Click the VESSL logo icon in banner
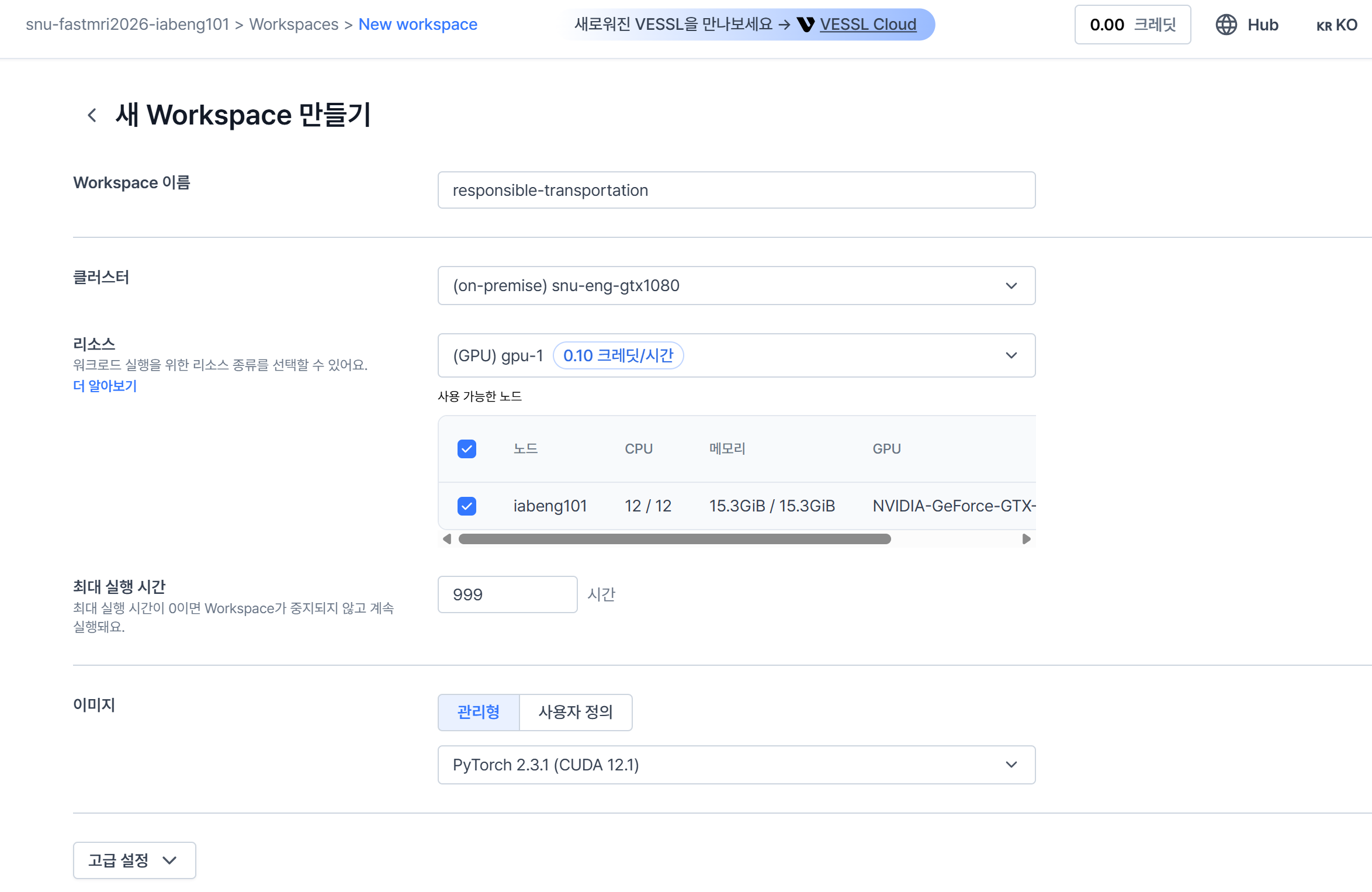 coord(806,25)
